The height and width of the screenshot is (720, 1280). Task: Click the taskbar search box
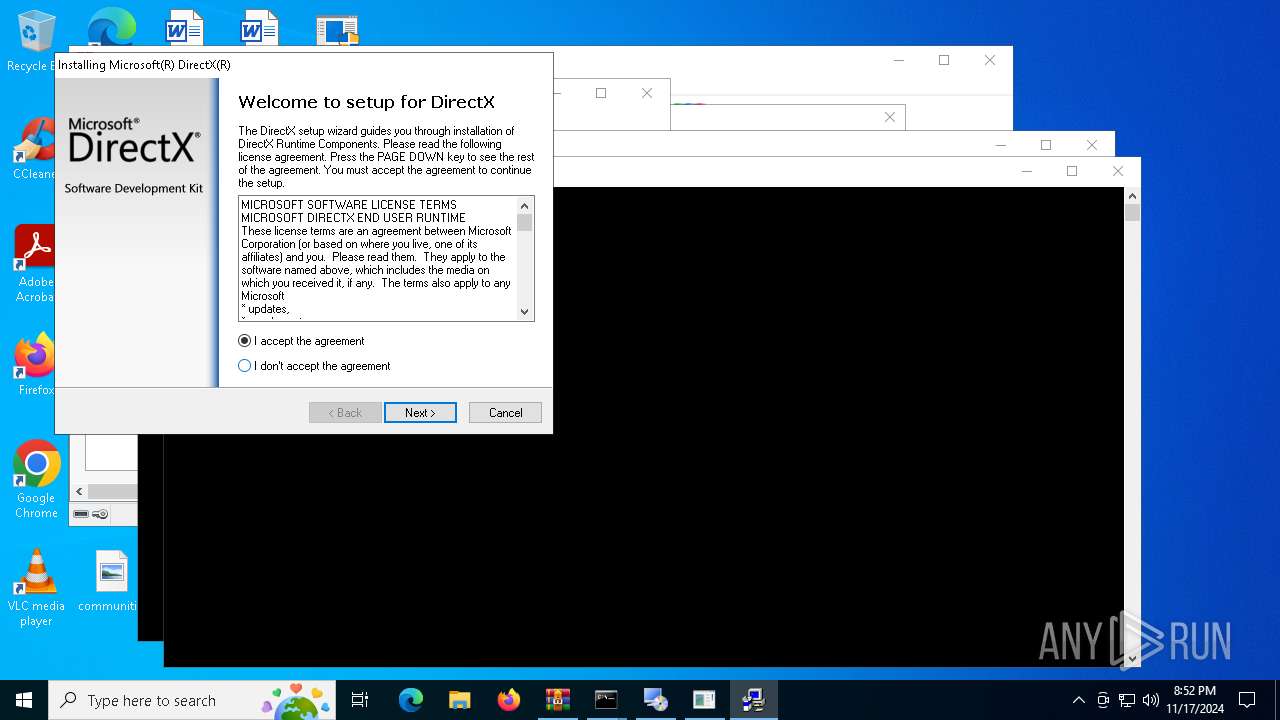192,700
